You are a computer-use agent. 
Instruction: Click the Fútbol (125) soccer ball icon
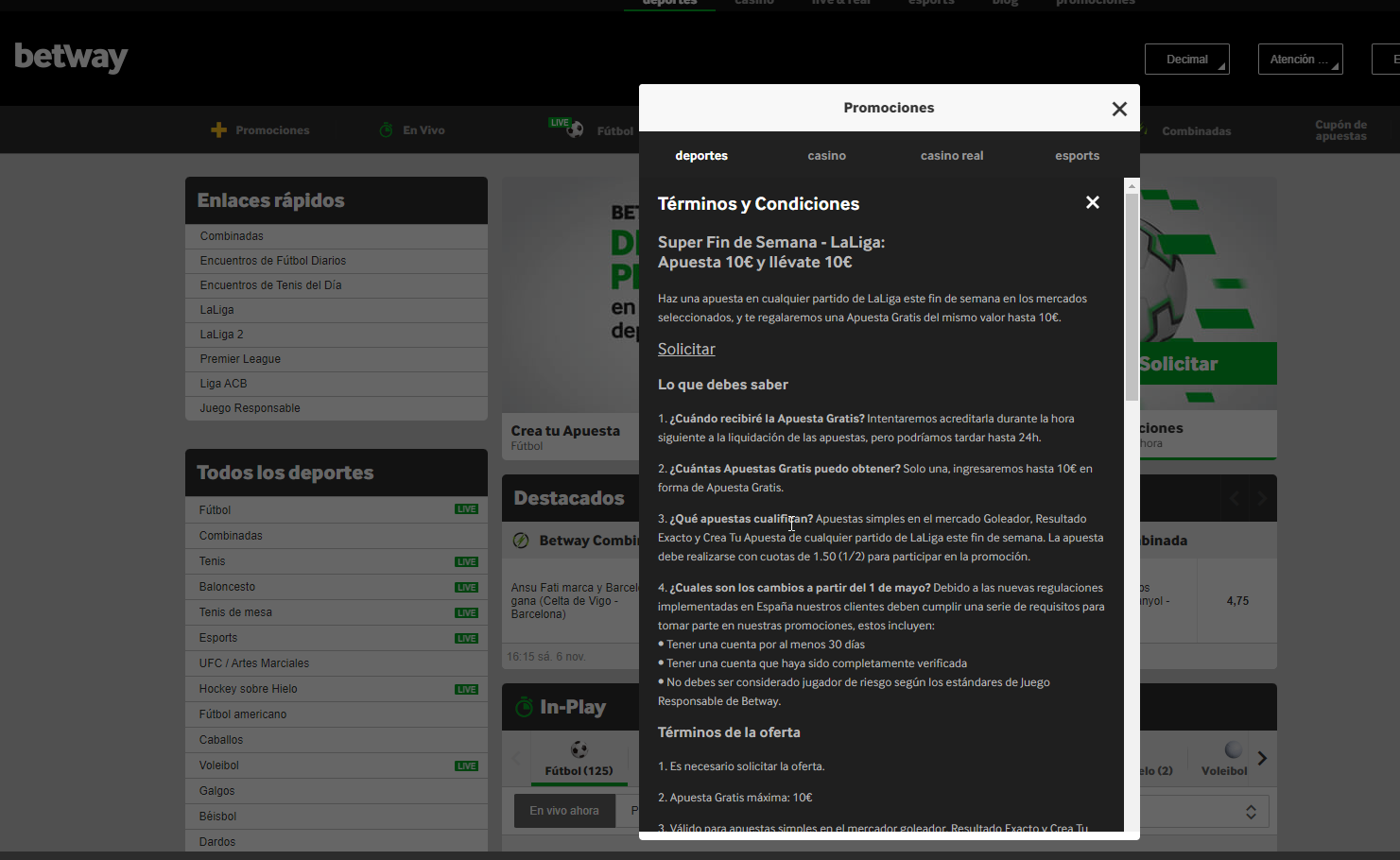(x=579, y=749)
